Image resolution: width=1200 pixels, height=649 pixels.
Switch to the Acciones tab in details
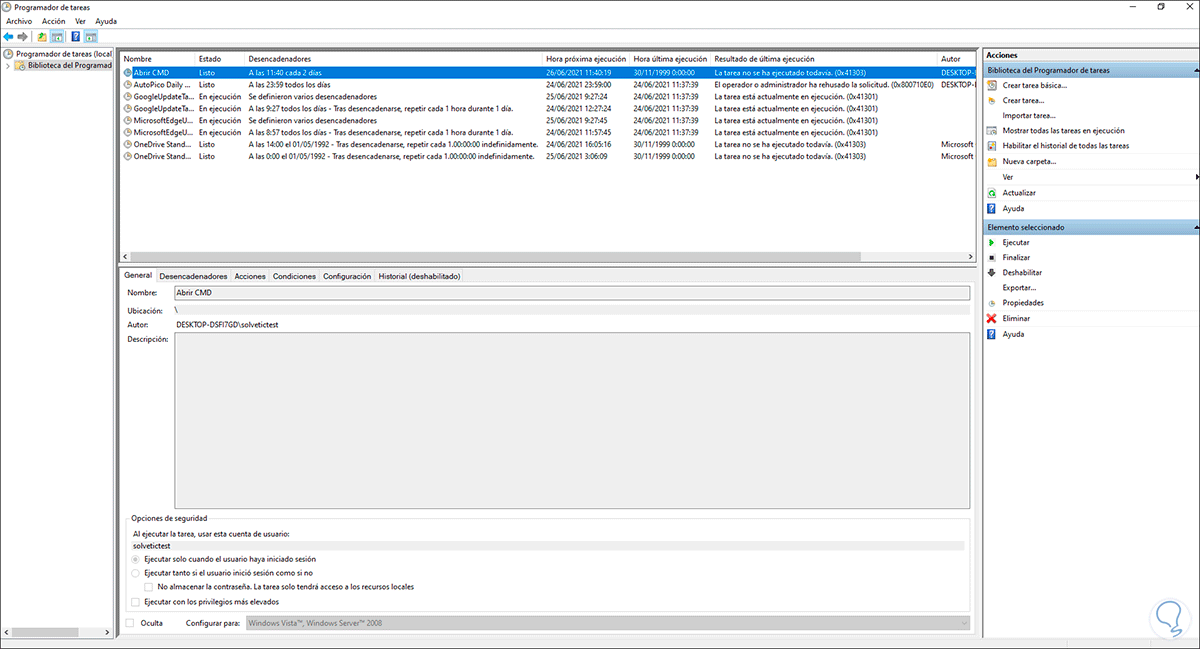coord(250,276)
